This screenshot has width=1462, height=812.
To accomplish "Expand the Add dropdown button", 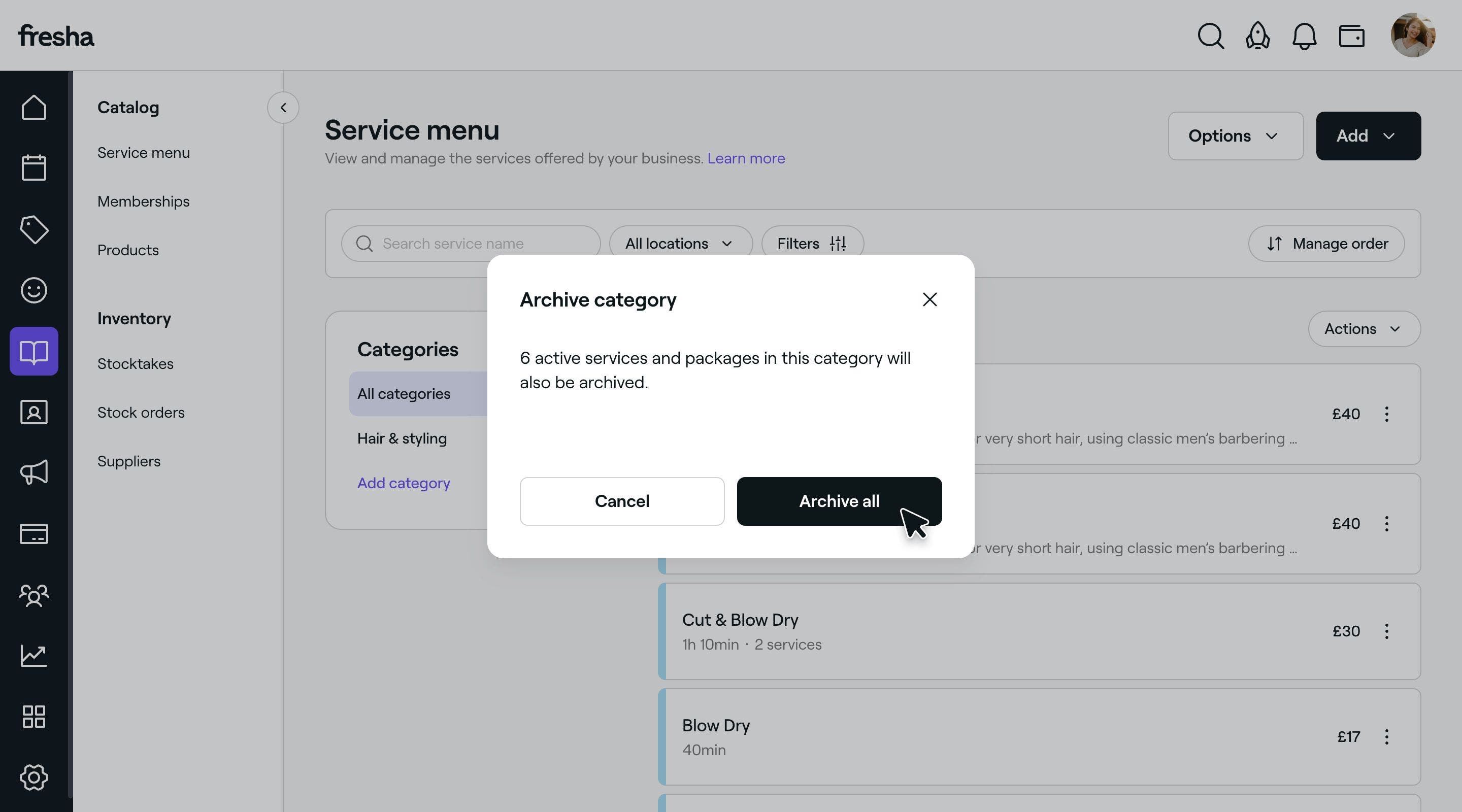I will click(1369, 136).
